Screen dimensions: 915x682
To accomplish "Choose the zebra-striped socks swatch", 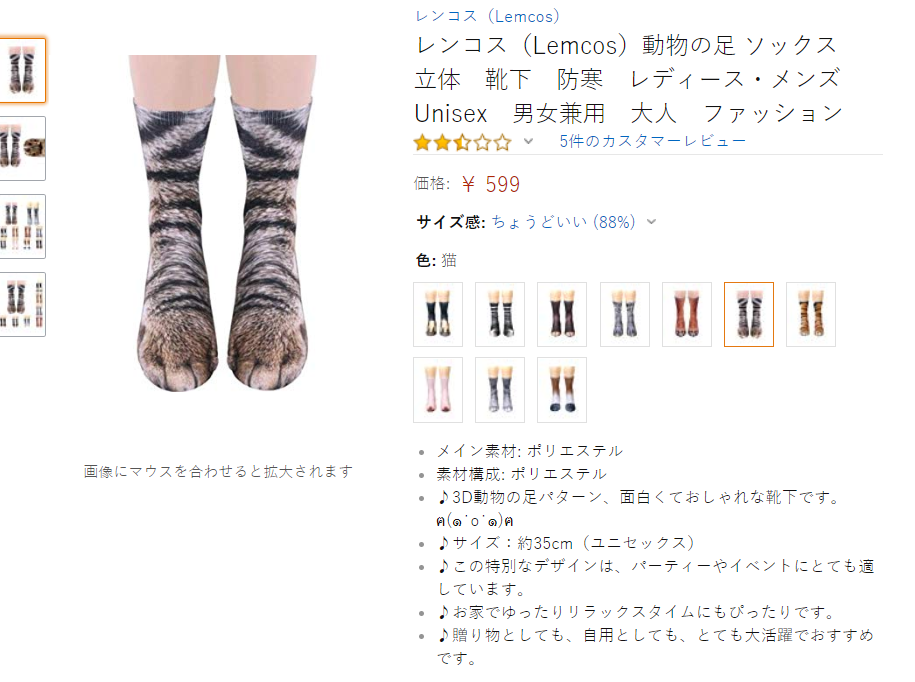I will point(500,314).
